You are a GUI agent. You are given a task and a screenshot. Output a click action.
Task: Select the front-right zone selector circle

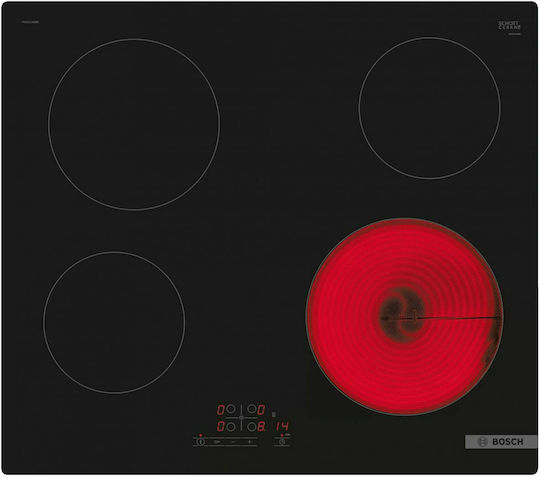pyautogui.click(x=252, y=427)
